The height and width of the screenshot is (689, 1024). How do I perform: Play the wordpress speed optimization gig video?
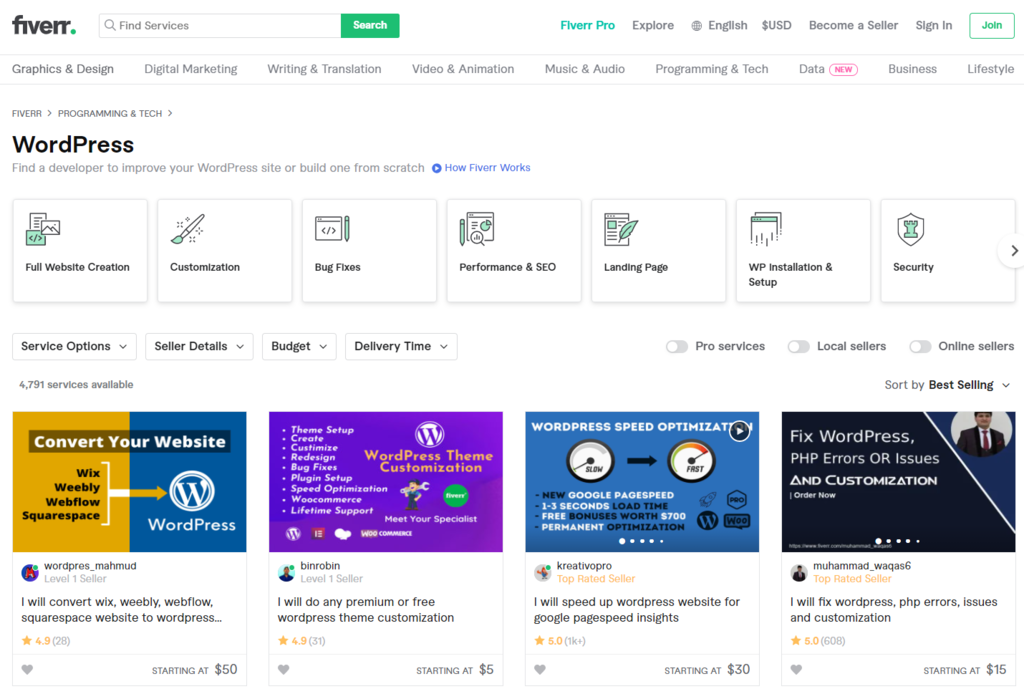(x=739, y=430)
